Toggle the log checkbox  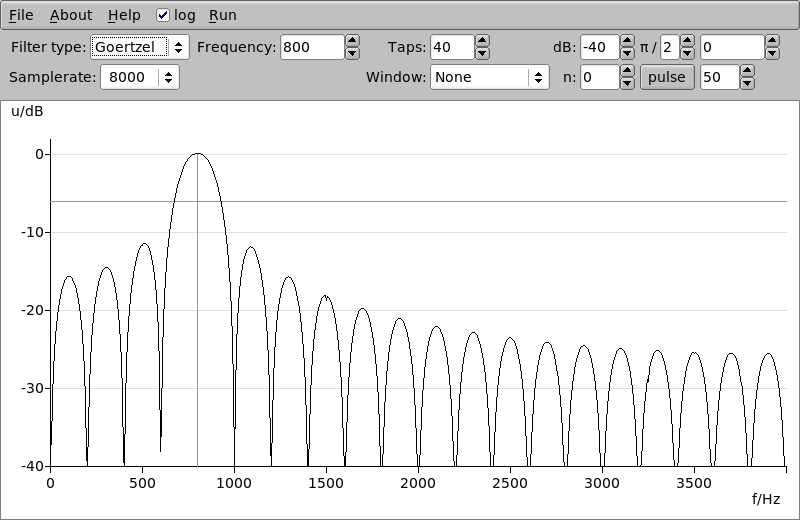(163, 15)
